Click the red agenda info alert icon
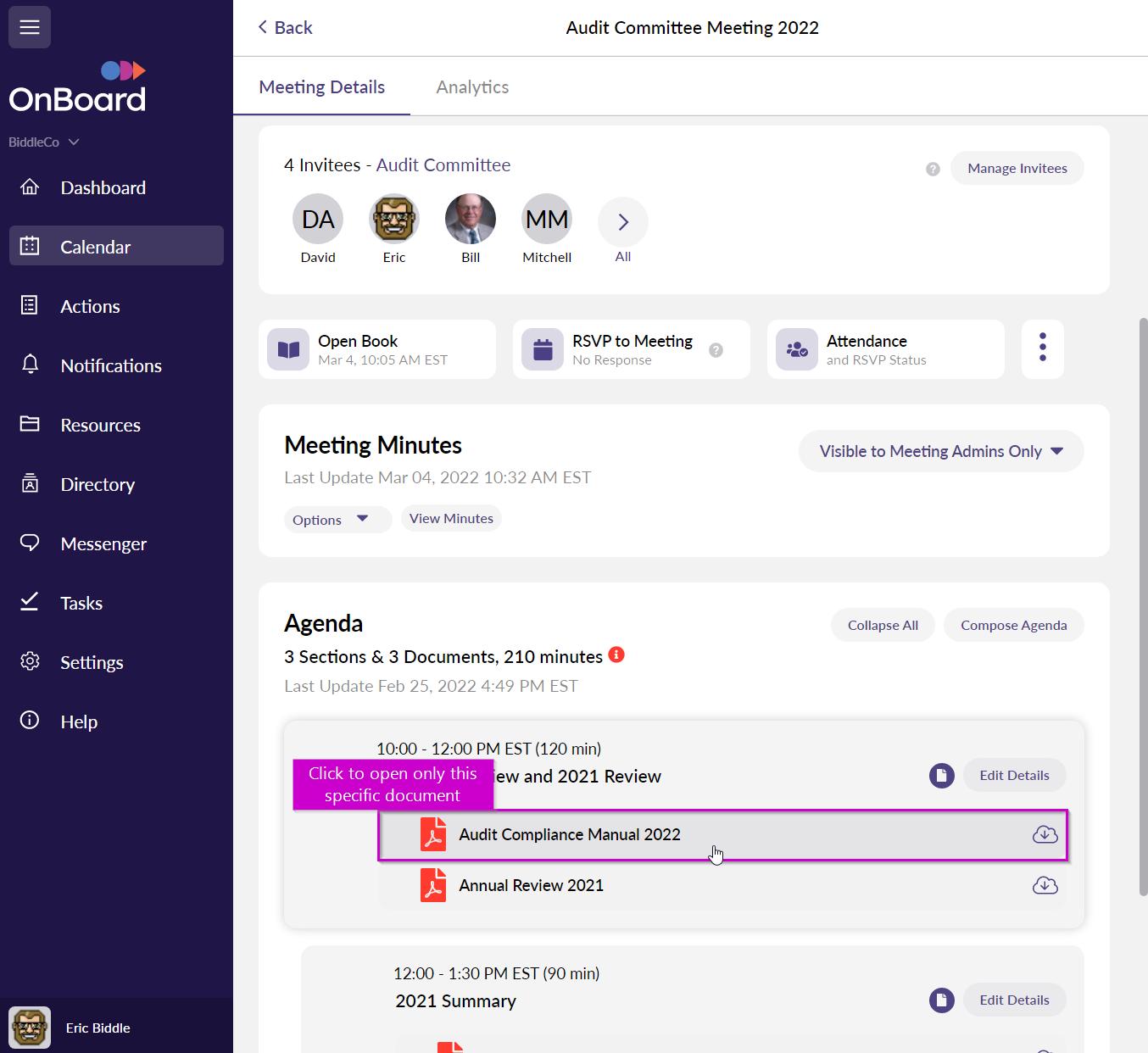Image resolution: width=1148 pixels, height=1053 pixels. point(616,655)
